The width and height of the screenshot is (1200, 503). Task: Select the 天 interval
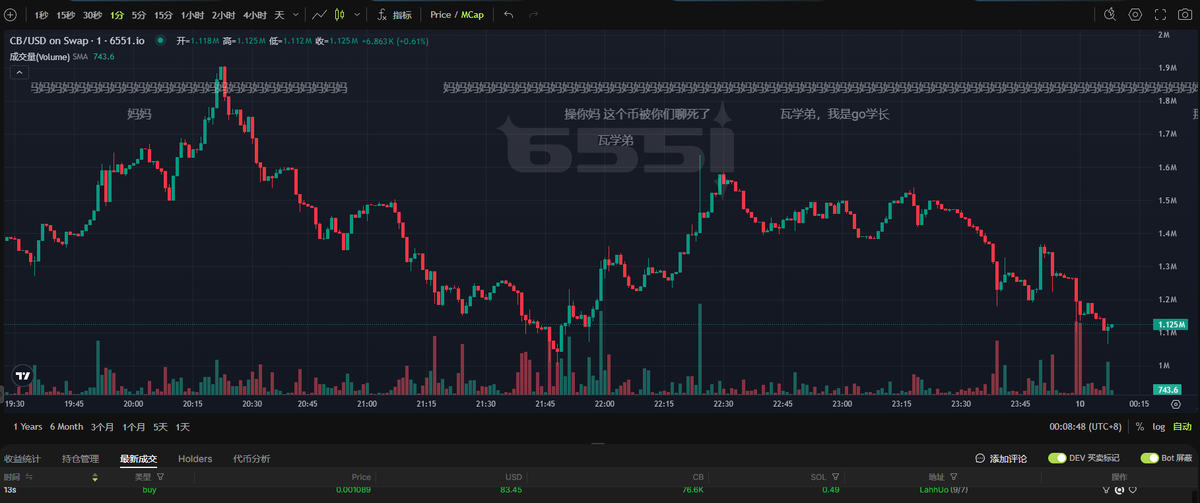click(279, 15)
